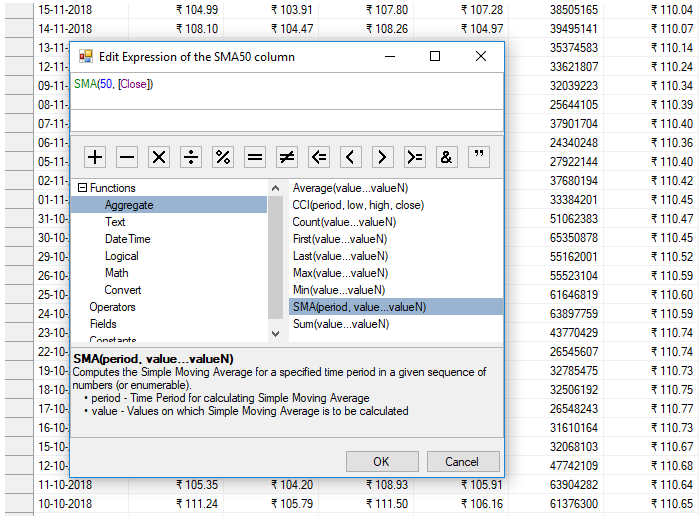Select the DateTime function category
Image resolution: width=699 pixels, height=518 pixels.
[127, 239]
